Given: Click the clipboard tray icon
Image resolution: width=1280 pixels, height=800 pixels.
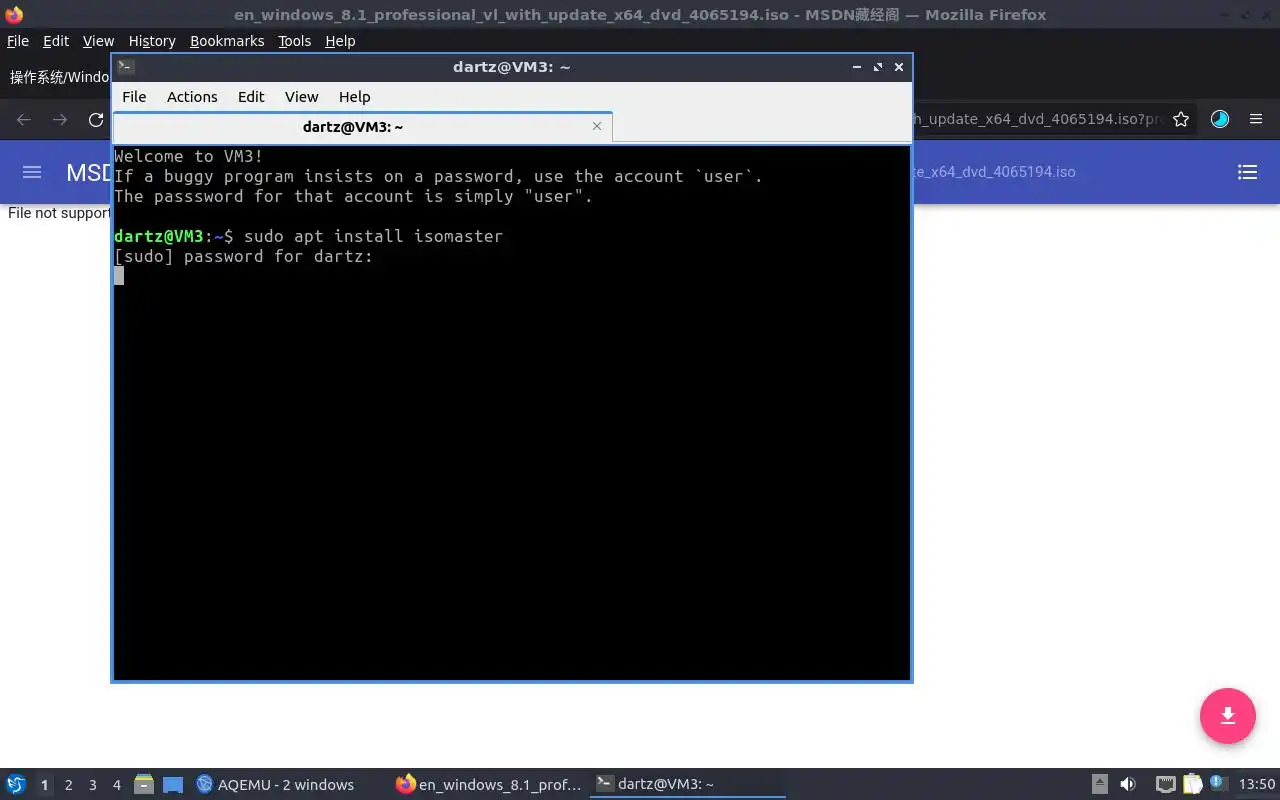Looking at the screenshot, I should pyautogui.click(x=1193, y=784).
